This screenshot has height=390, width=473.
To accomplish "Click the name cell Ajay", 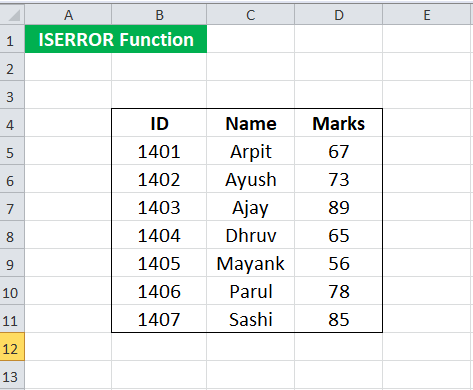I will click(x=250, y=207).
